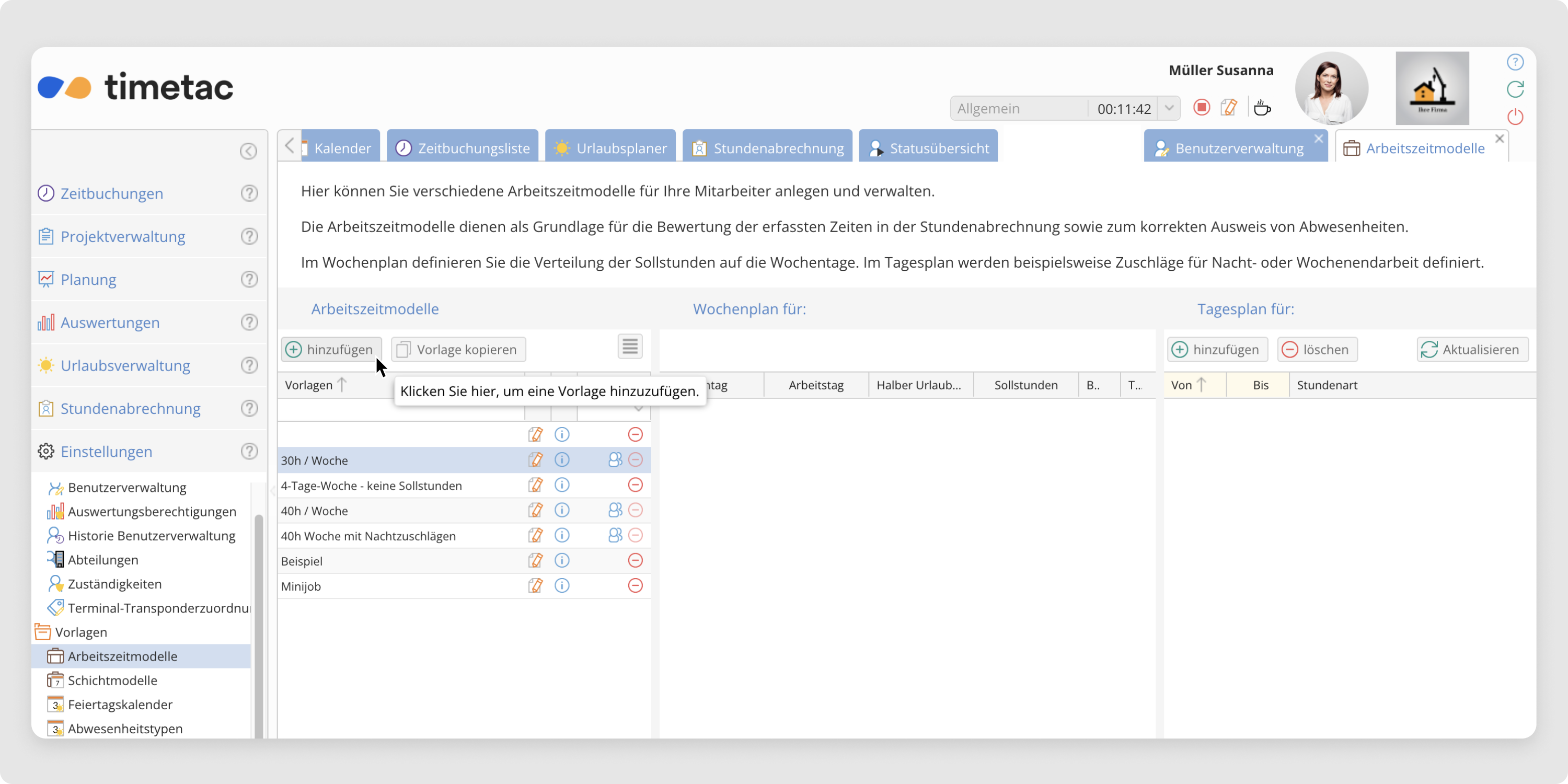Open assigned users for 40h / Woche
The height and width of the screenshot is (784, 1568).
pyautogui.click(x=615, y=510)
